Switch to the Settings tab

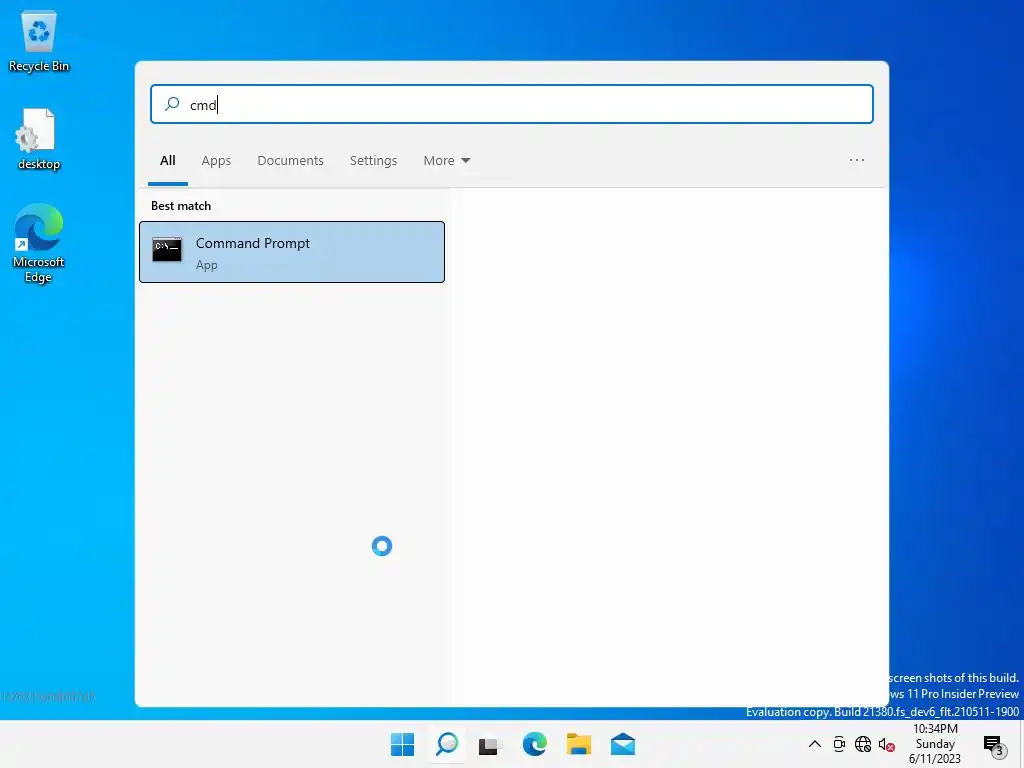(x=374, y=161)
